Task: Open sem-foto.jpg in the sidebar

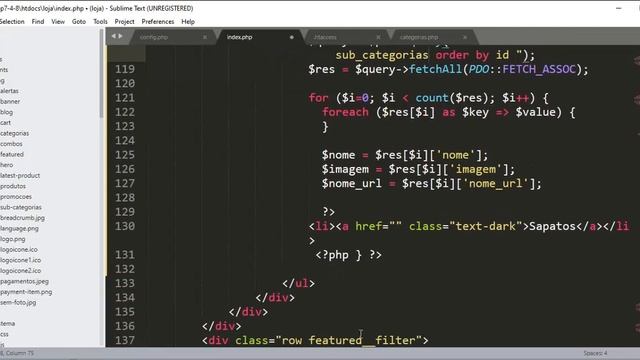Action: click(18, 302)
